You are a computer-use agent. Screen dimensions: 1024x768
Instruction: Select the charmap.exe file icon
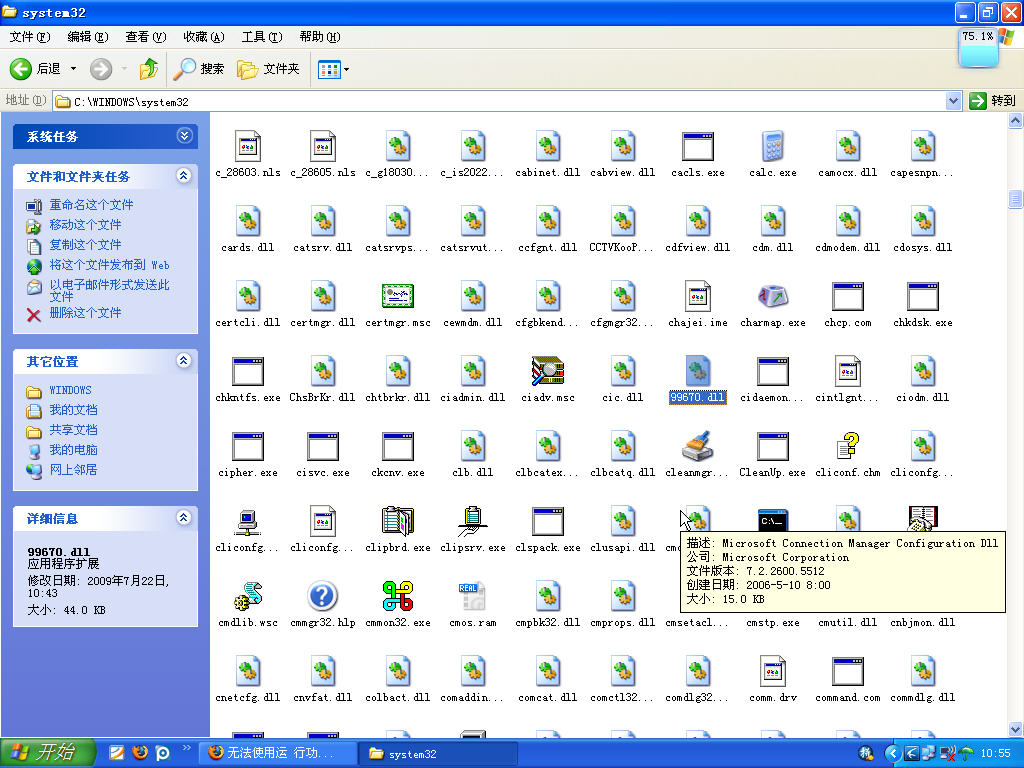pyautogui.click(x=772, y=297)
